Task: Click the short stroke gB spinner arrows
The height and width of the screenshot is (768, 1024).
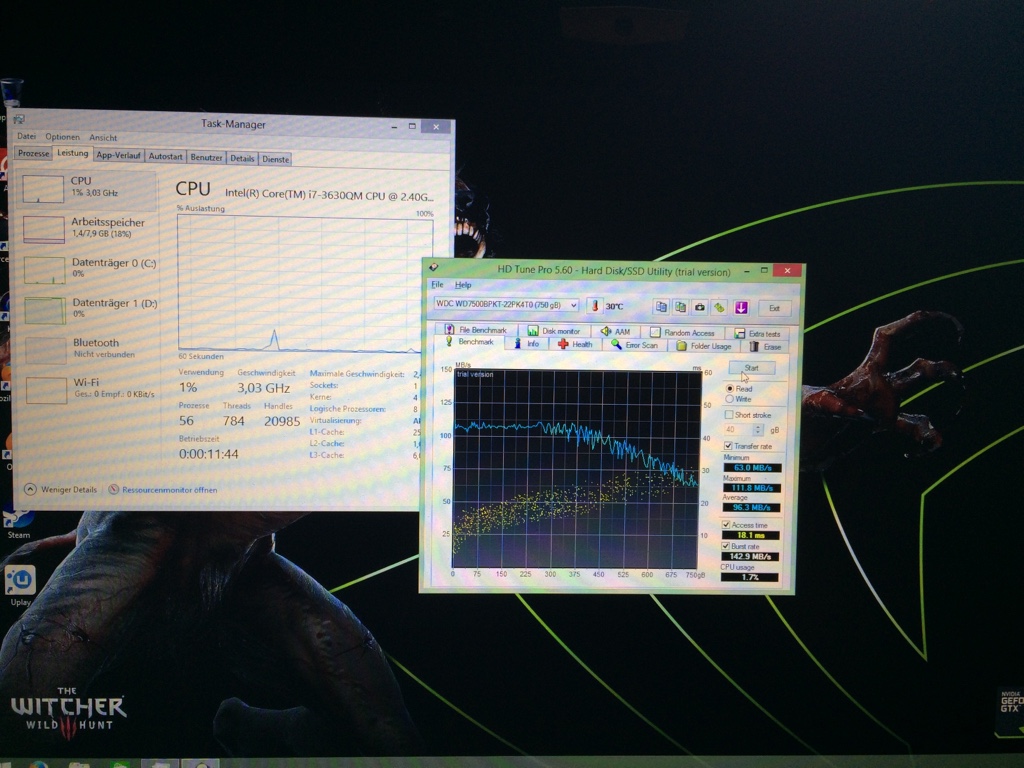Action: coord(758,430)
